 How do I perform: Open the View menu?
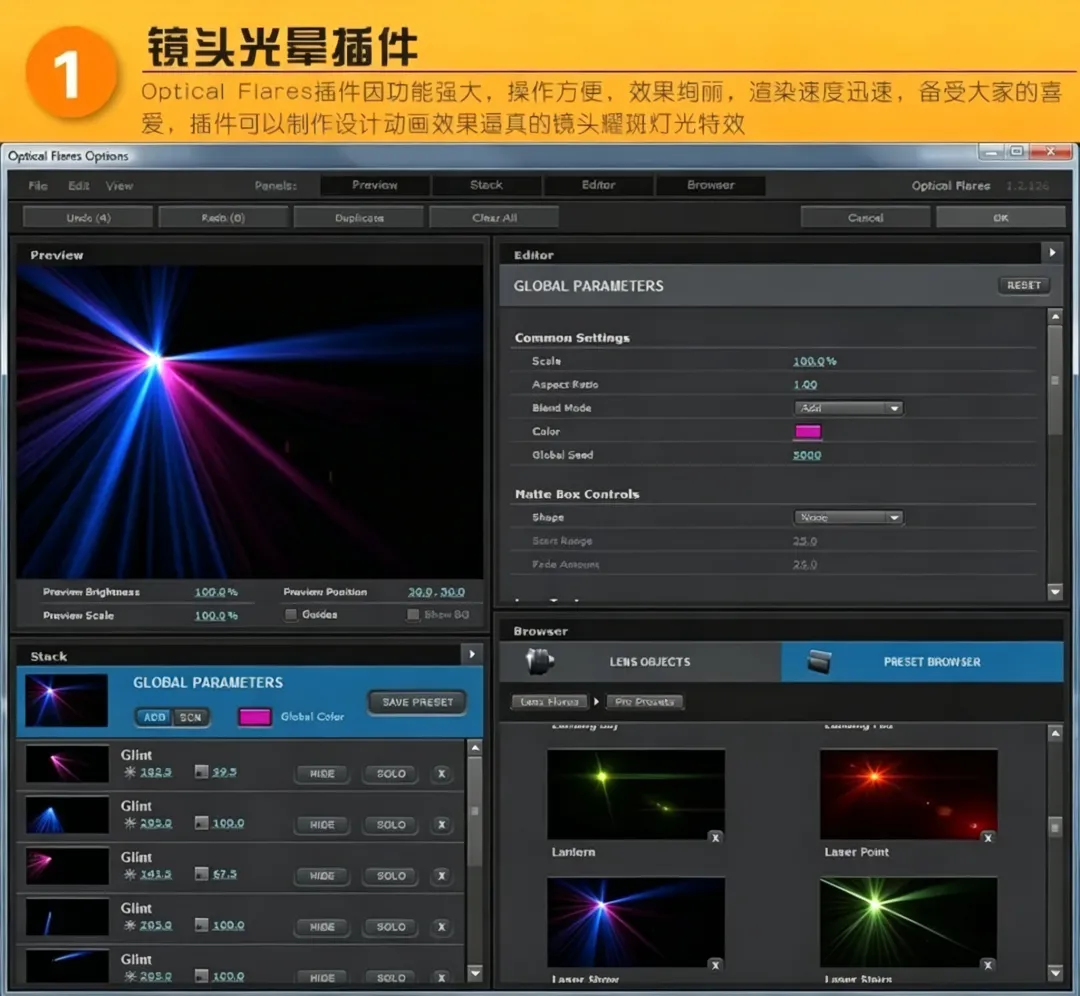pos(119,185)
